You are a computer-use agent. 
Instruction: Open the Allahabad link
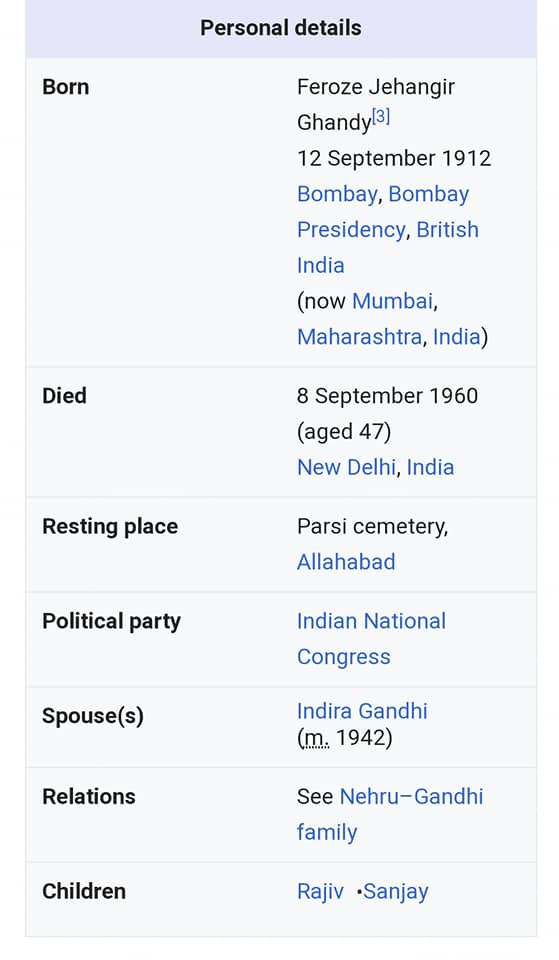coord(346,562)
